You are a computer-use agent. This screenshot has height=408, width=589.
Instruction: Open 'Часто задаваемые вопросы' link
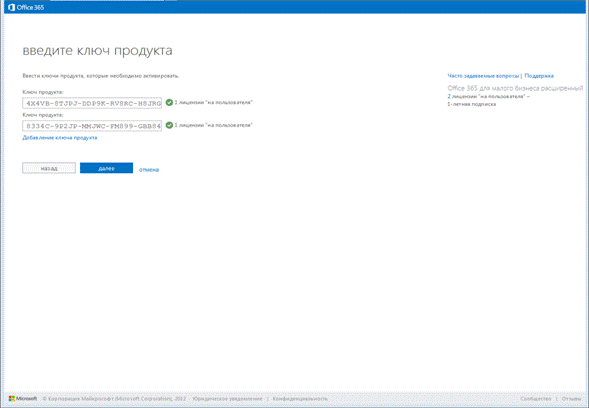point(483,76)
